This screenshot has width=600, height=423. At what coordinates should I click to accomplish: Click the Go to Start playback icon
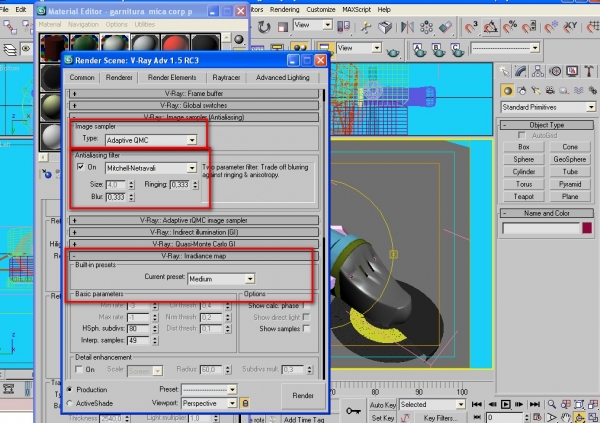pos(476,404)
